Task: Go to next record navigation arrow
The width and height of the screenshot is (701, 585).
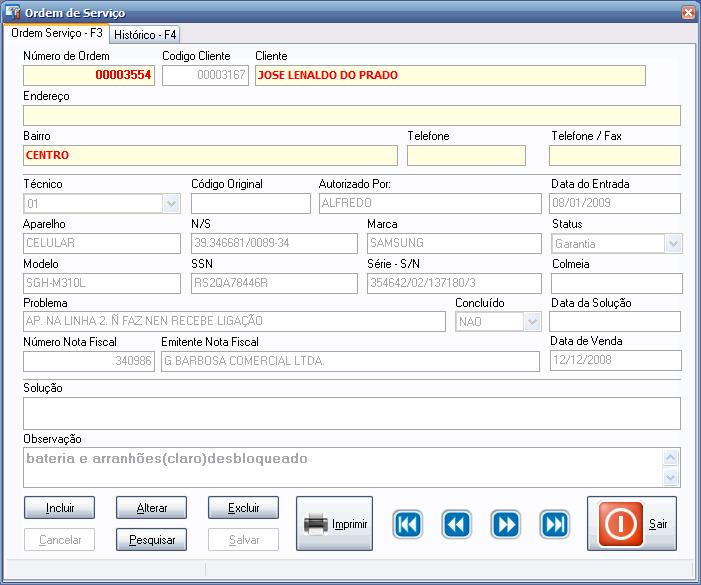Action: pyautogui.click(x=505, y=524)
